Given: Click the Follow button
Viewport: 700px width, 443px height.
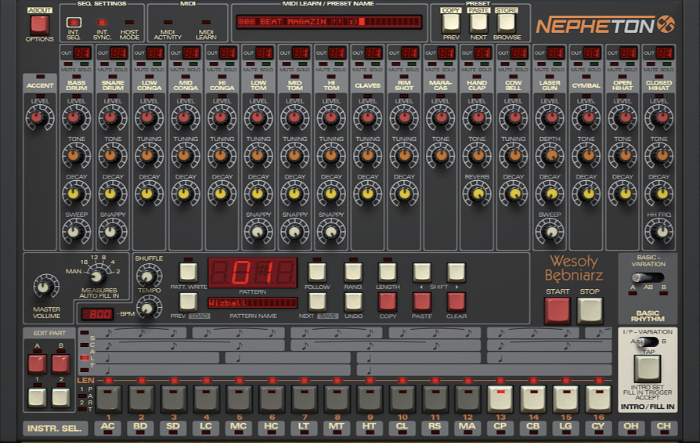Looking at the screenshot, I should coord(317,271).
